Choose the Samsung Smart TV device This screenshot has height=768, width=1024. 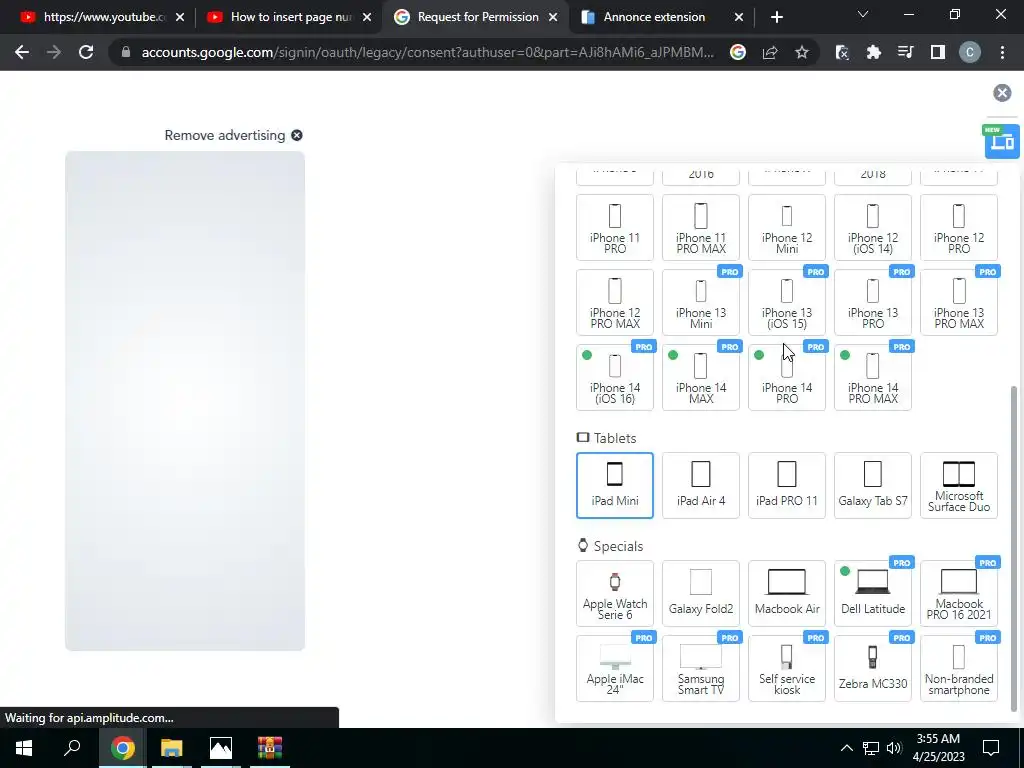(701, 668)
